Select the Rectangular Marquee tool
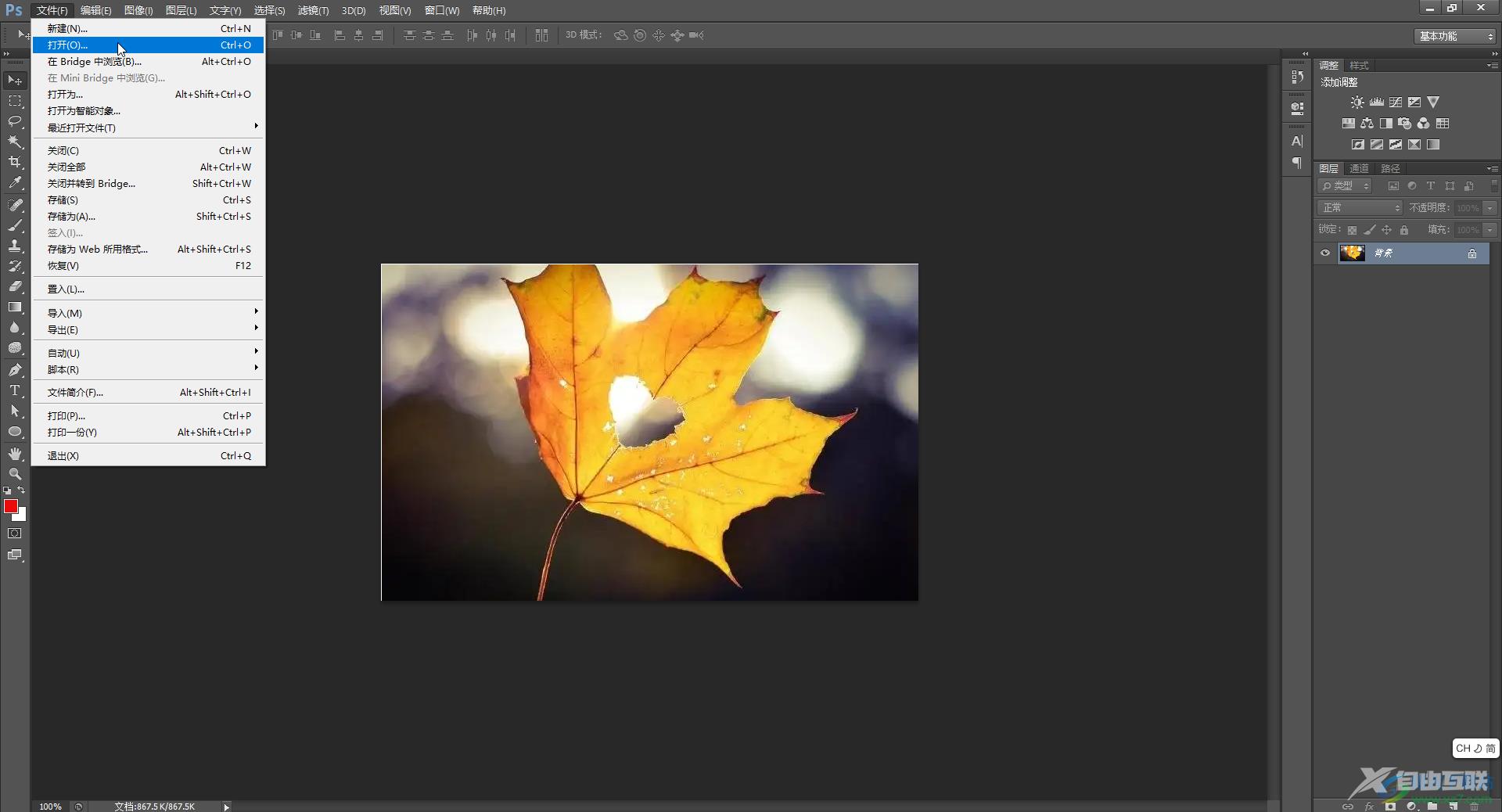Screen dimensions: 1502x812 click(x=15, y=101)
